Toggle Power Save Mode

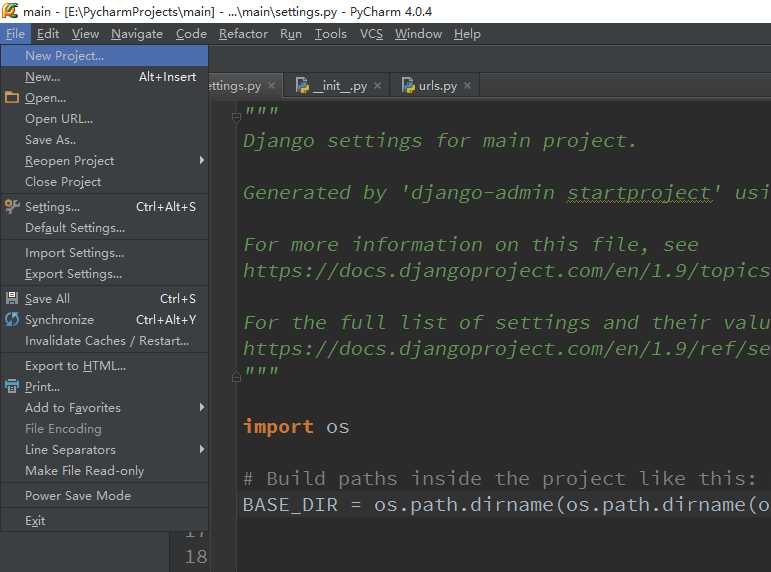pyautogui.click(x=104, y=495)
